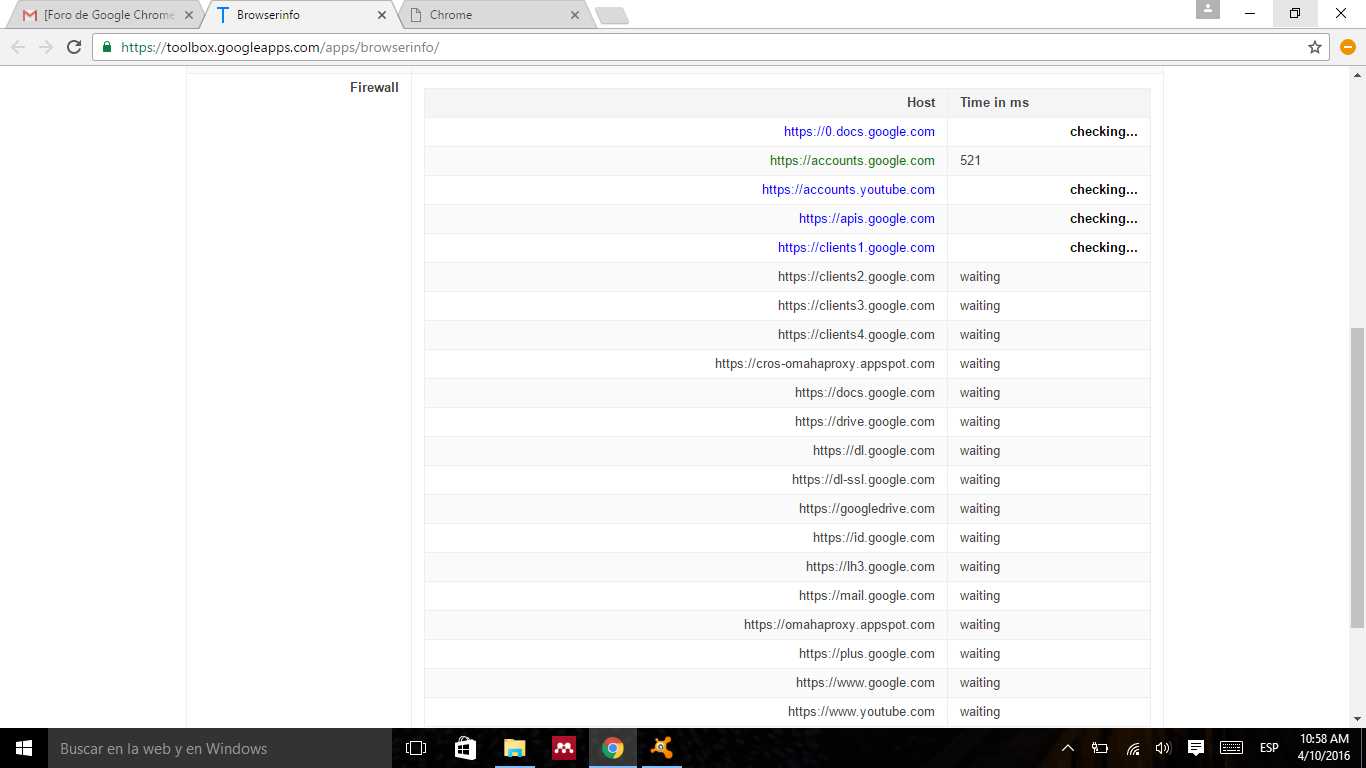The width and height of the screenshot is (1366, 768).
Task: Open the https://accounts.google.com link
Action: (x=852, y=161)
